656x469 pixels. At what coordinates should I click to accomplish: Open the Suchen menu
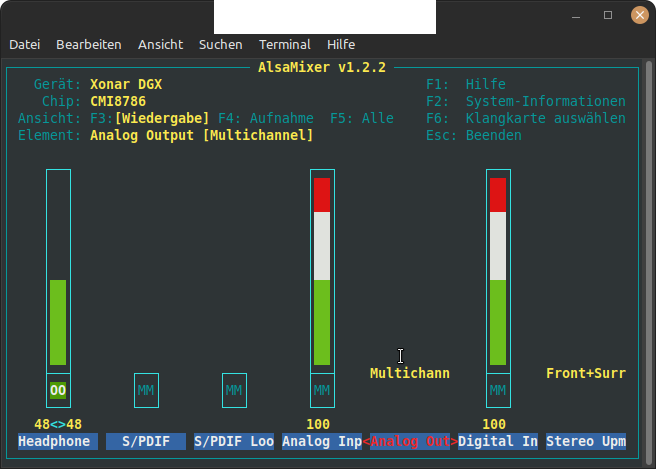point(220,45)
